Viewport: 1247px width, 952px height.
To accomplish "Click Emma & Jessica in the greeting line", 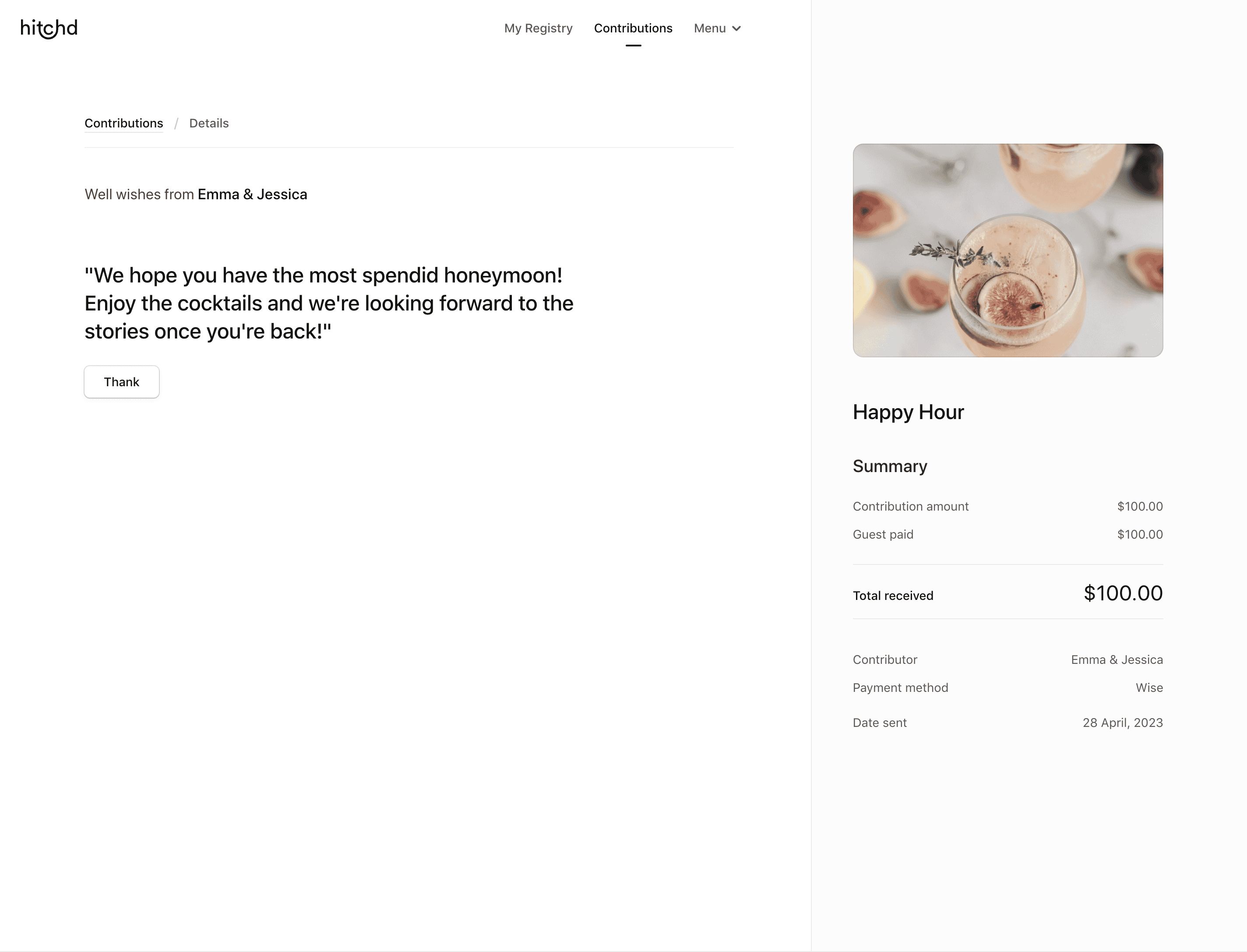I will [x=253, y=194].
